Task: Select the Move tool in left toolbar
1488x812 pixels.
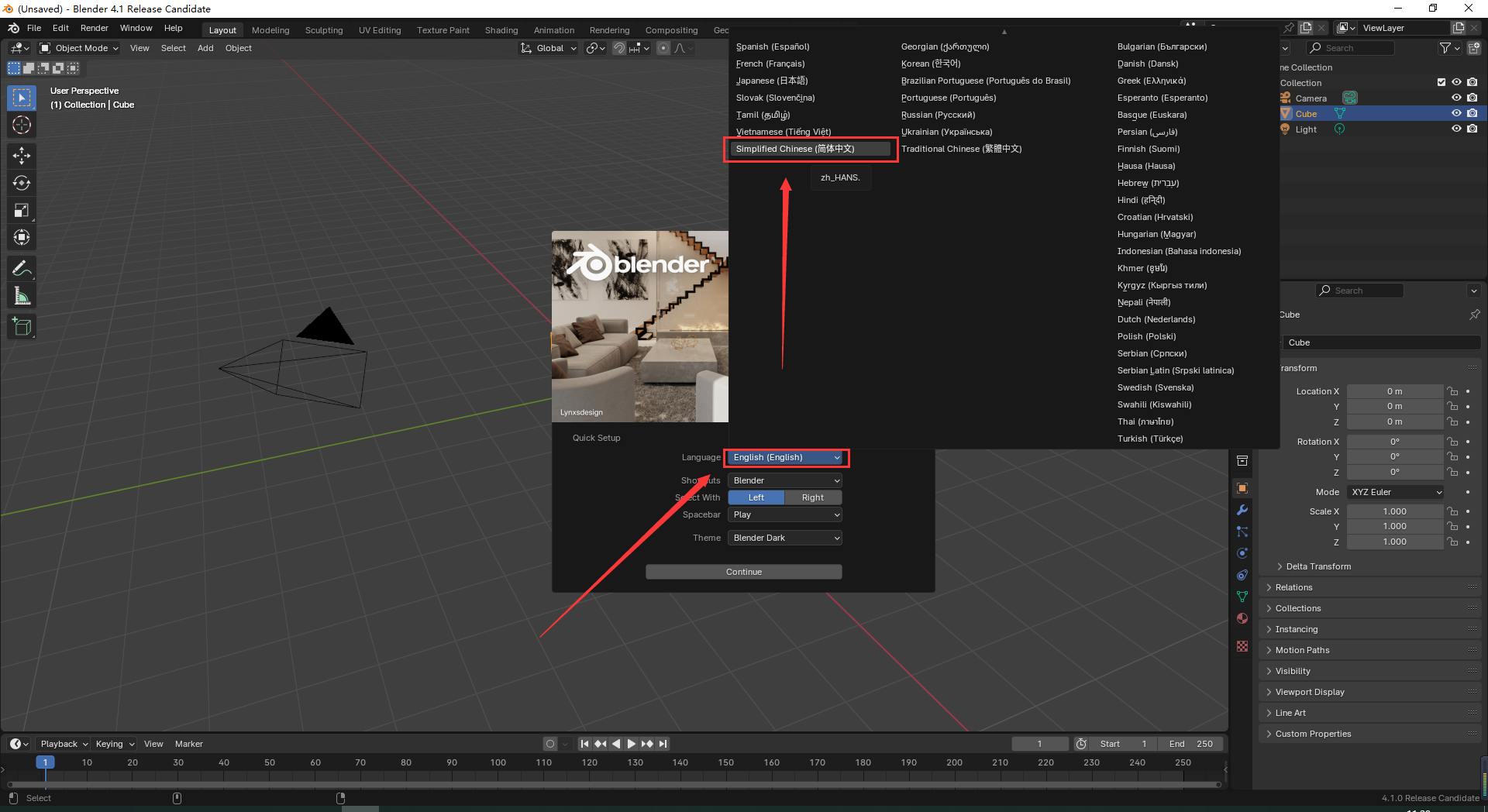Action: tap(22, 156)
